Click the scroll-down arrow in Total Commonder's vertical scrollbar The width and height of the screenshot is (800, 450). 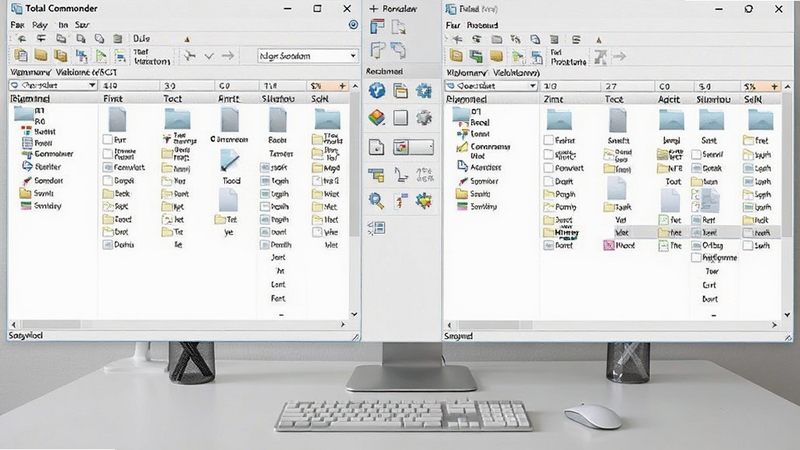[x=354, y=314]
